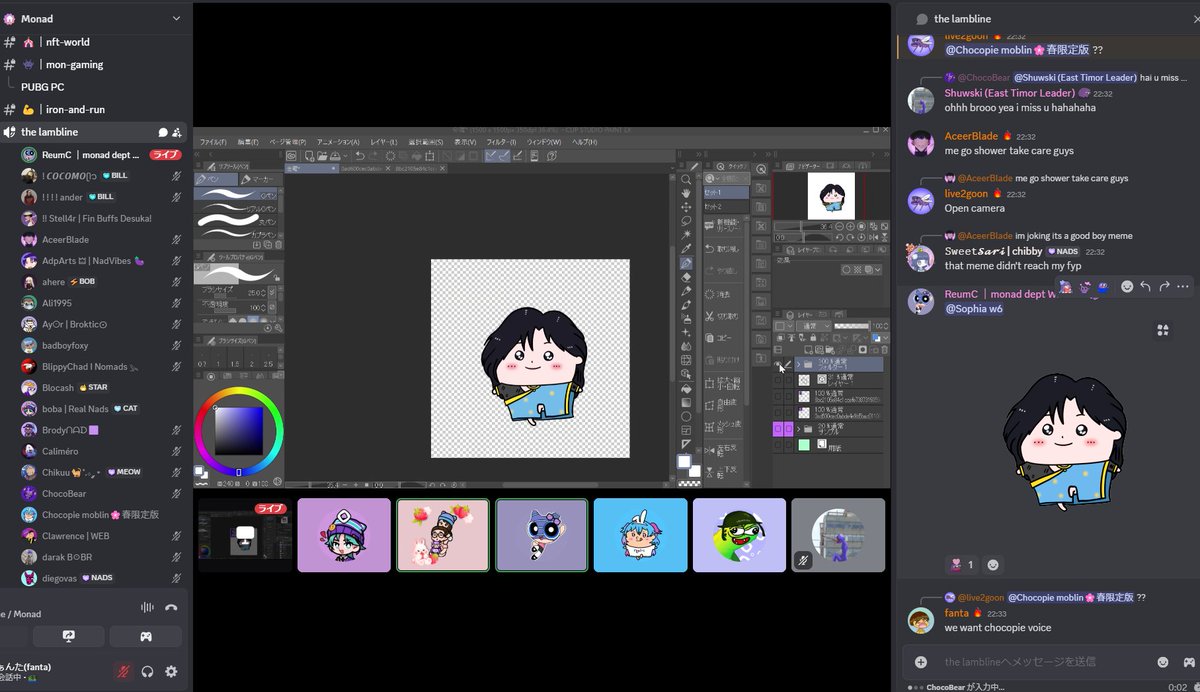Select the Move layer tool in stream
The height and width of the screenshot is (692, 1200).
coord(686,207)
